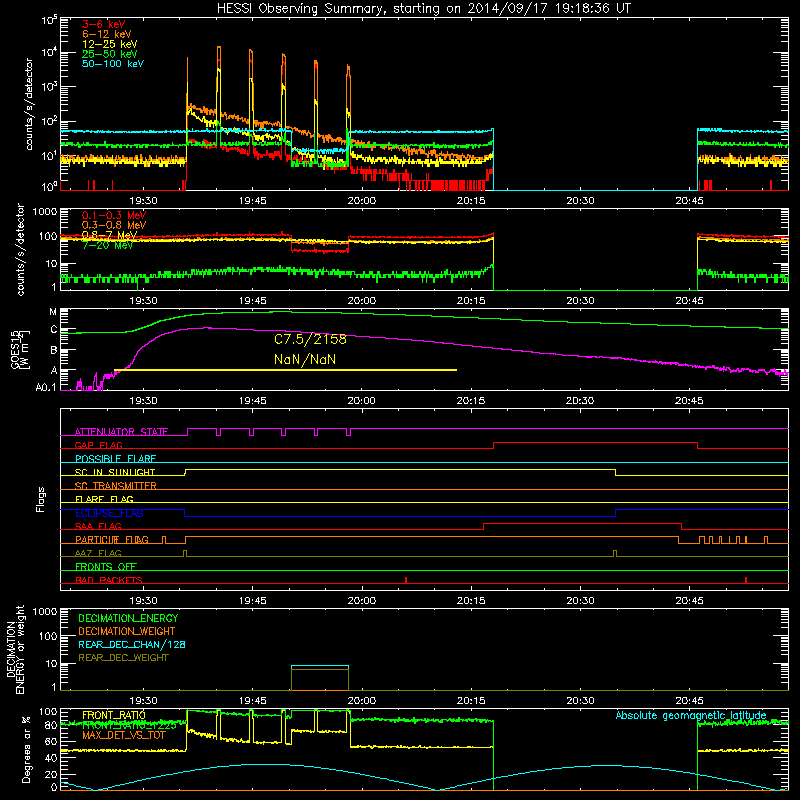This screenshot has height=800, width=800.
Task: Click the 7-20 MeV legend label
Action: pyautogui.click(x=107, y=245)
